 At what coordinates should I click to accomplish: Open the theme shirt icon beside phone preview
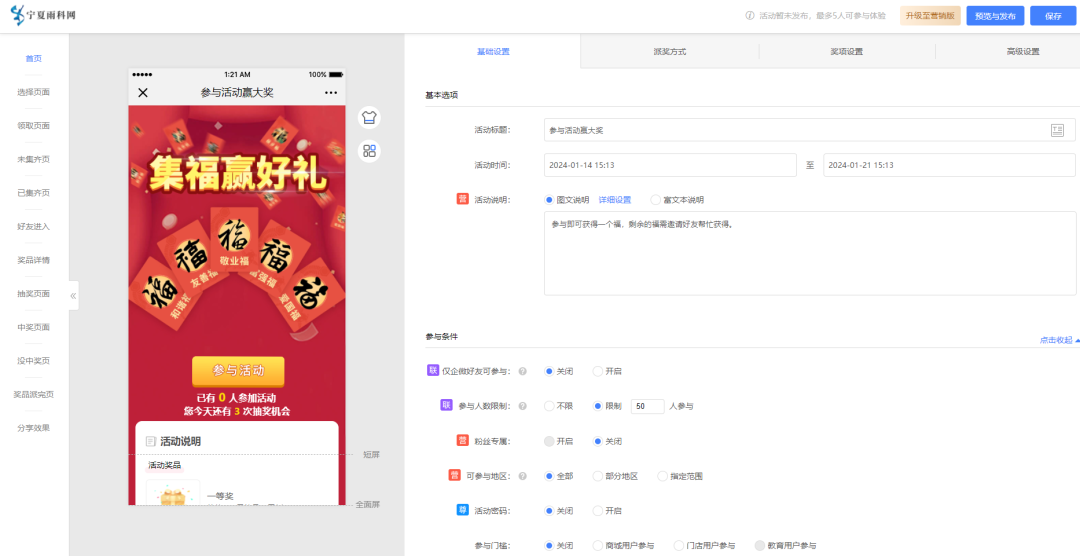pyautogui.click(x=369, y=118)
